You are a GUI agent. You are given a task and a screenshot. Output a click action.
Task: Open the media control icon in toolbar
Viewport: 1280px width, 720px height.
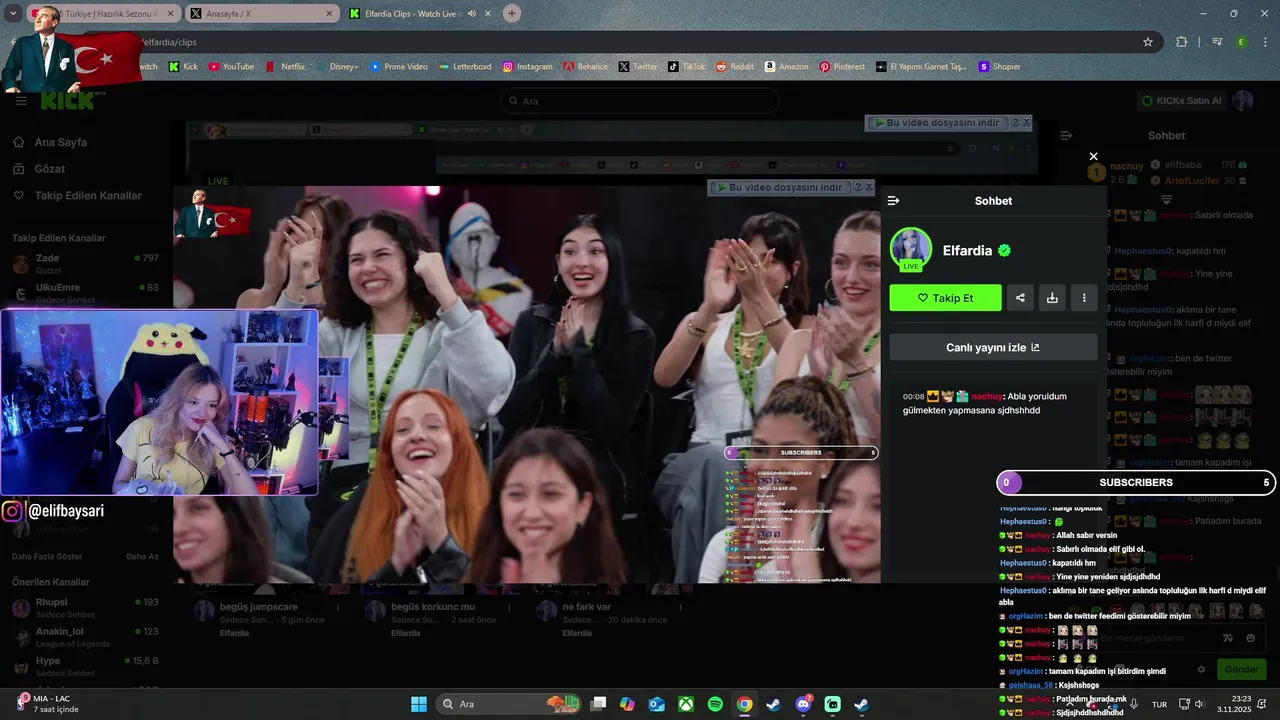pos(1217,42)
